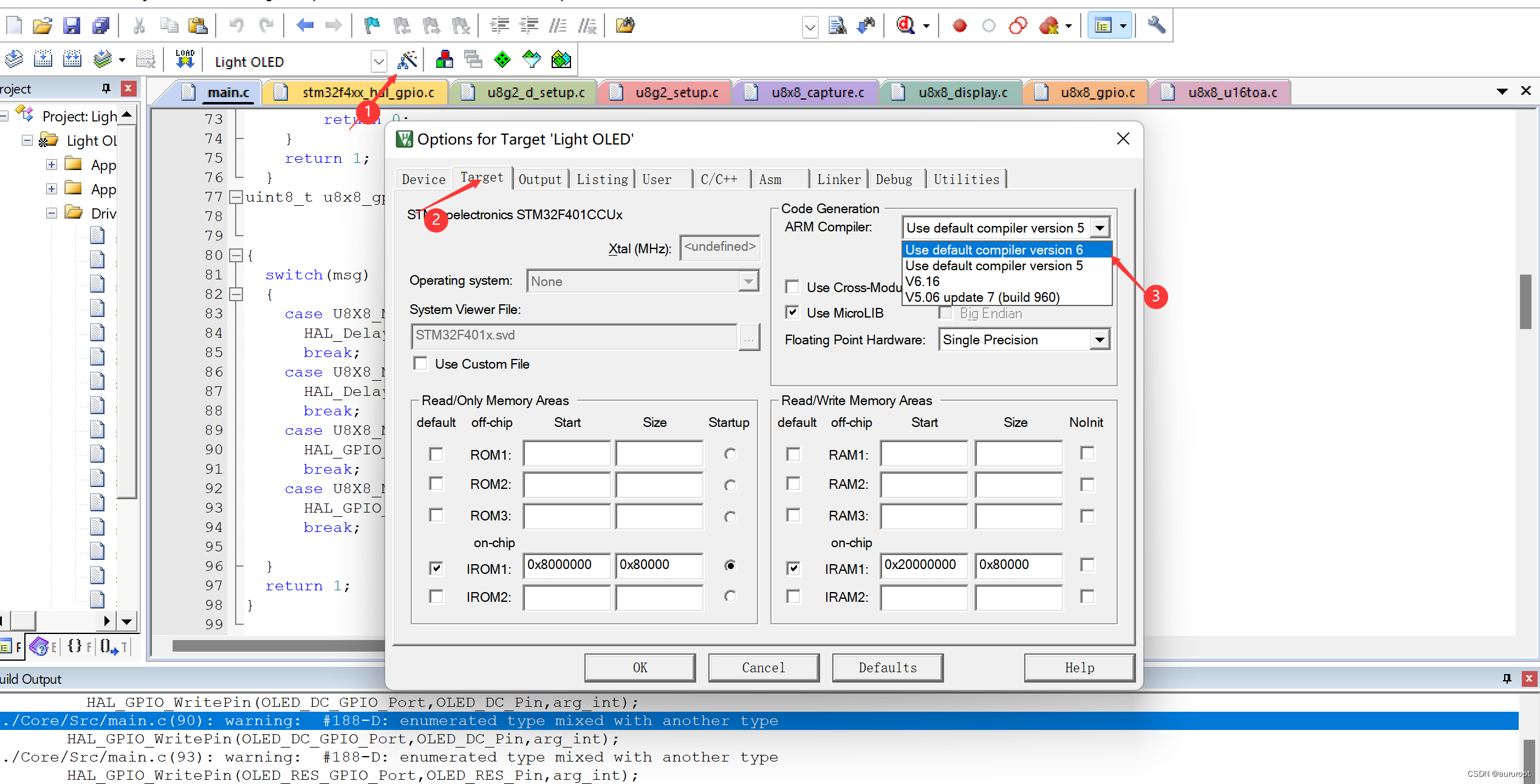The width and height of the screenshot is (1540, 784).
Task: Click the IRAM1 Size field
Action: 1019,565
